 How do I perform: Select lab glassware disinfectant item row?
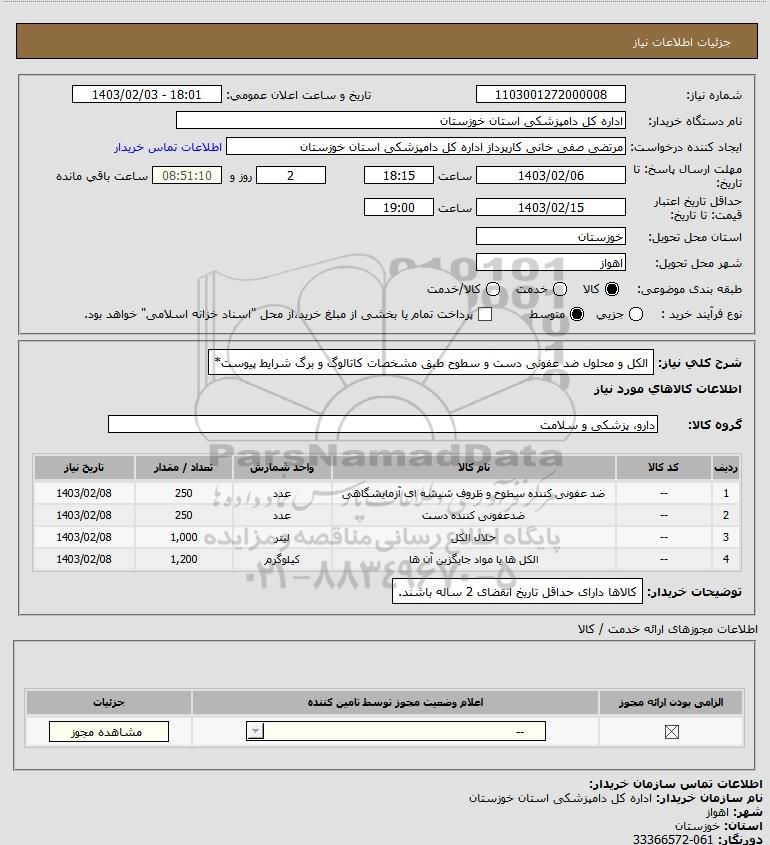pos(387,493)
